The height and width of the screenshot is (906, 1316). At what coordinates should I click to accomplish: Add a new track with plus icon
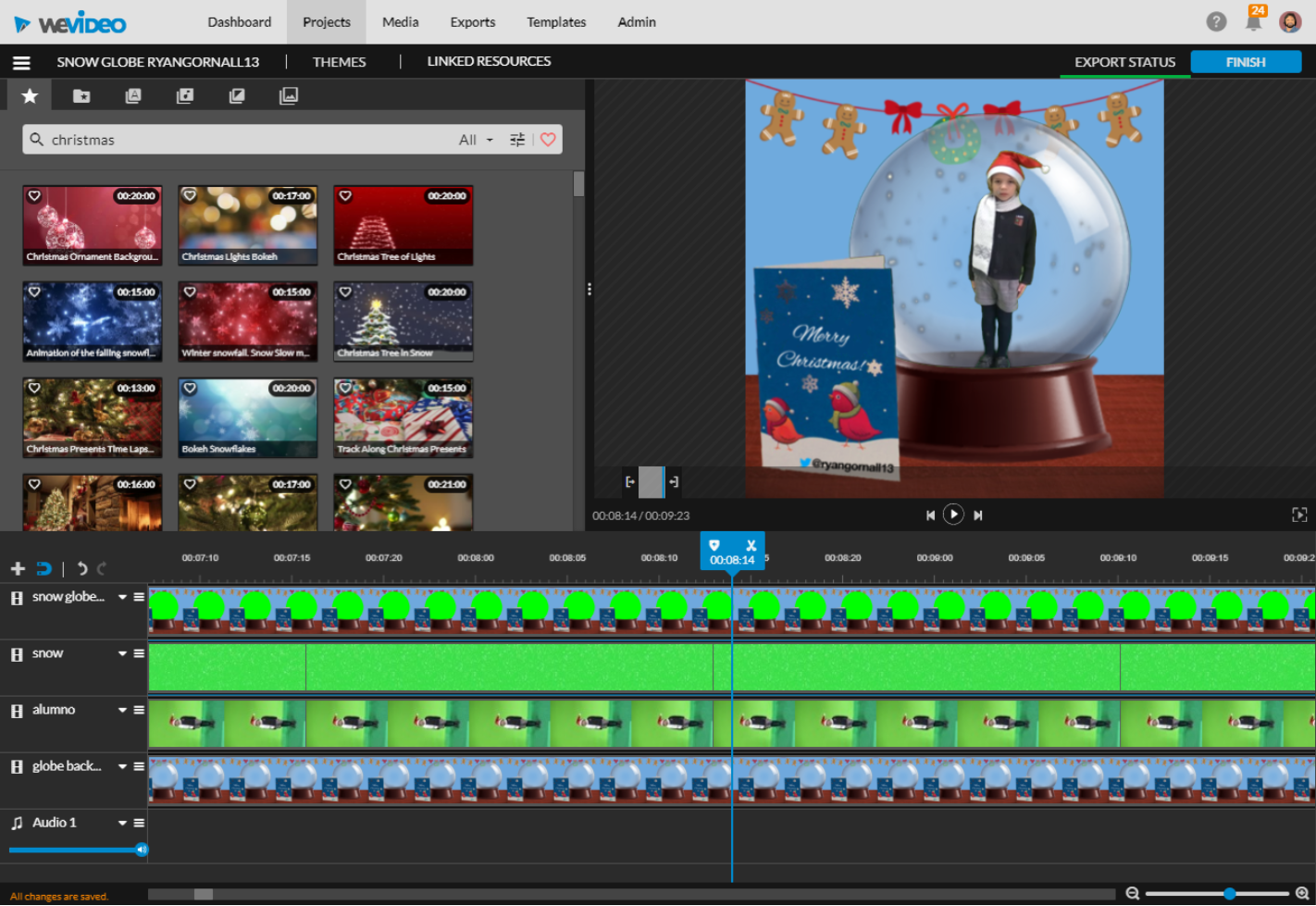(18, 568)
